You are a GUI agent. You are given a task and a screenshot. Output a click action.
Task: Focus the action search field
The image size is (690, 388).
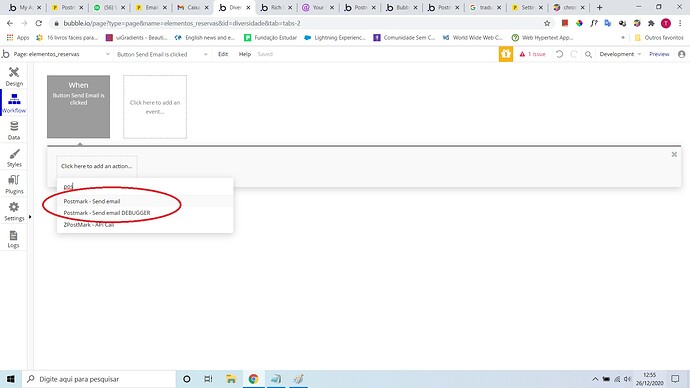click(x=145, y=187)
